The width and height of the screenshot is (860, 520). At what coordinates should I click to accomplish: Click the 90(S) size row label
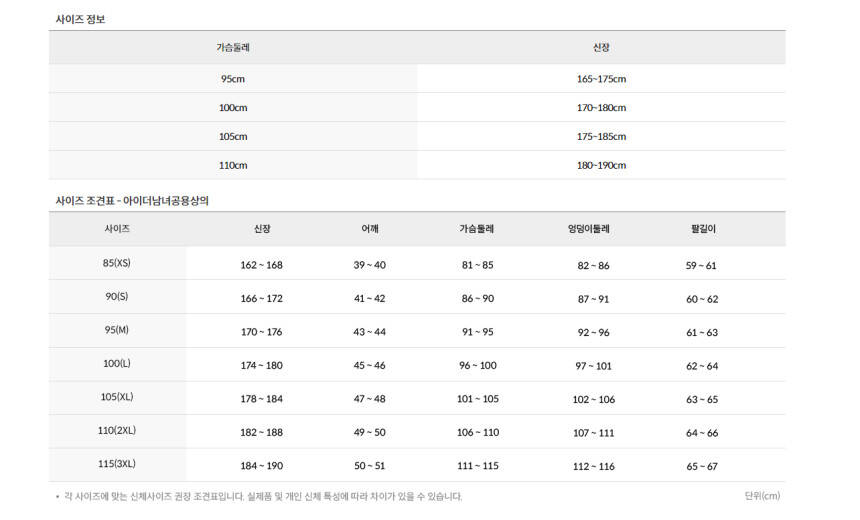pos(117,297)
